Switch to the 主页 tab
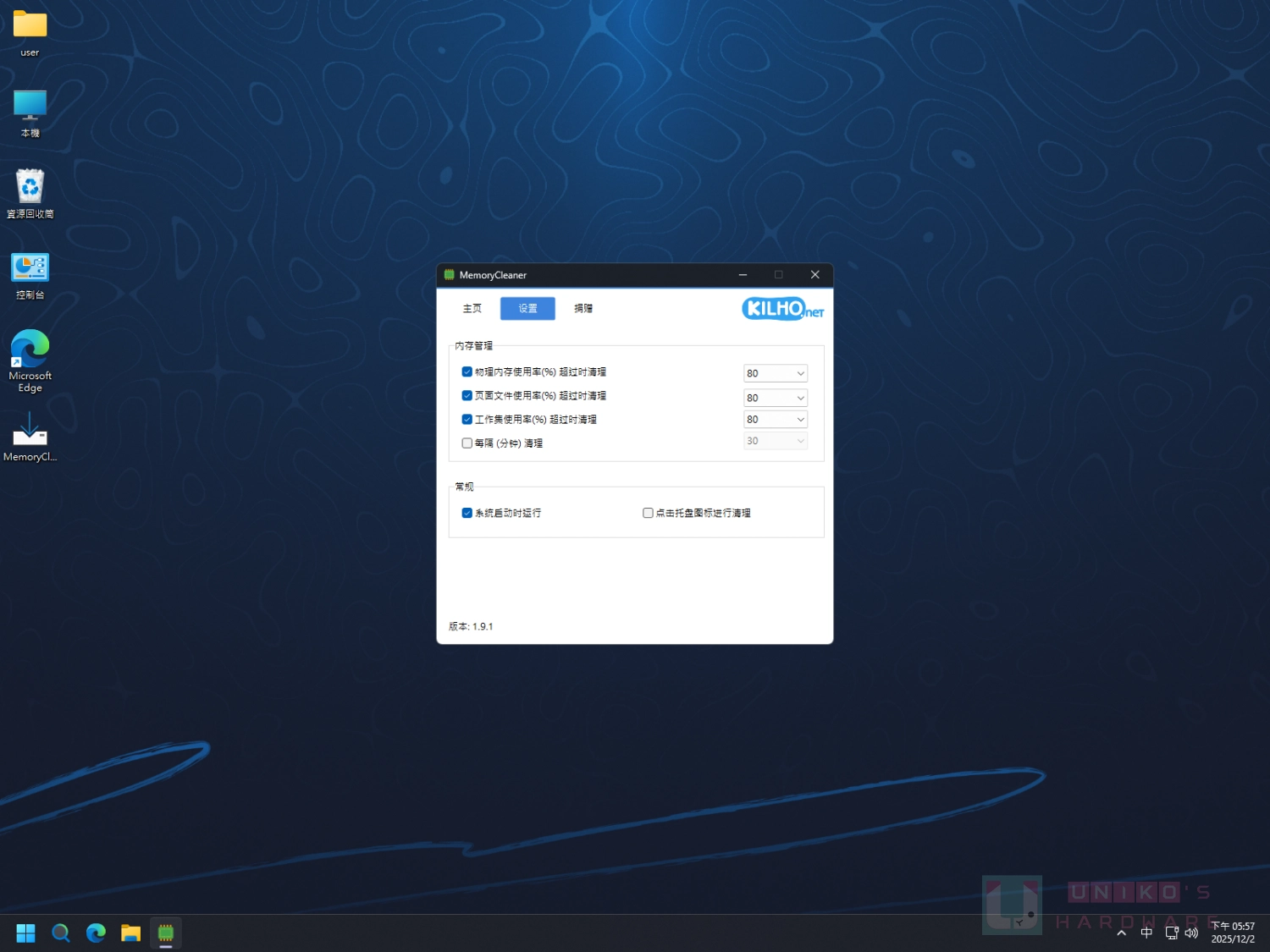Viewport: 1270px width, 952px height. coord(472,308)
